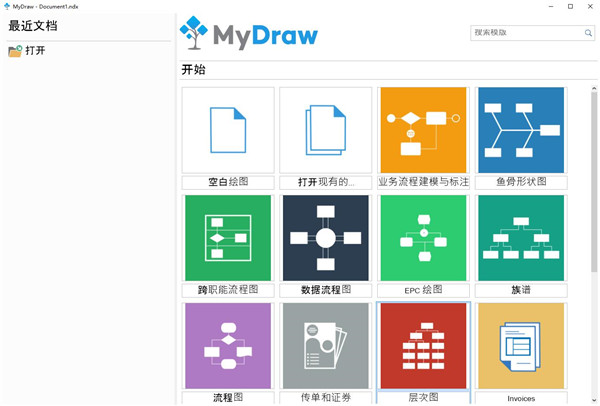This screenshot has width=600, height=406.
Task: Select the yellow Invoices template icon
Action: pyautogui.click(x=521, y=346)
